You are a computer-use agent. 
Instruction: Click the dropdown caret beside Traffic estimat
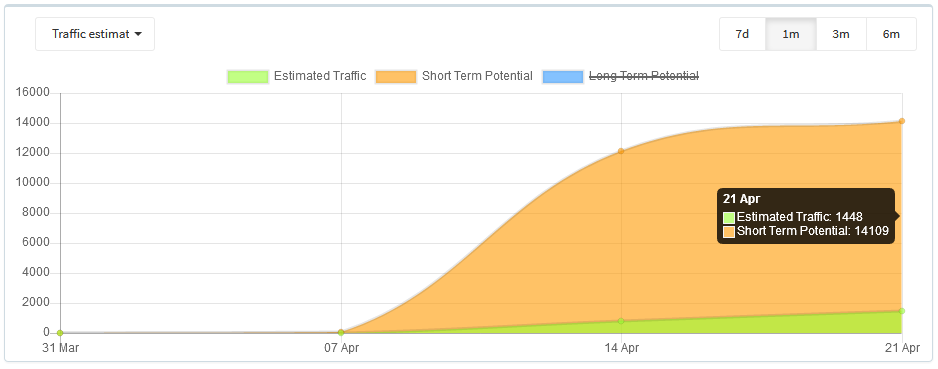pyautogui.click(x=138, y=34)
